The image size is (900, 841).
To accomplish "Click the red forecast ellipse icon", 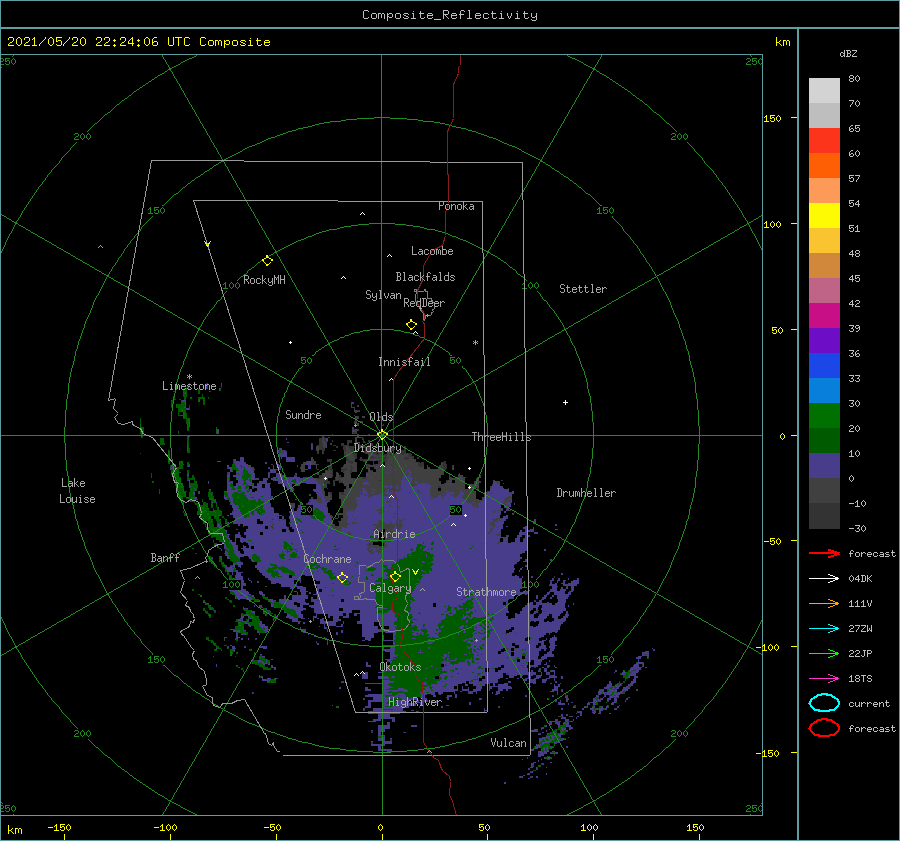I will pyautogui.click(x=824, y=728).
